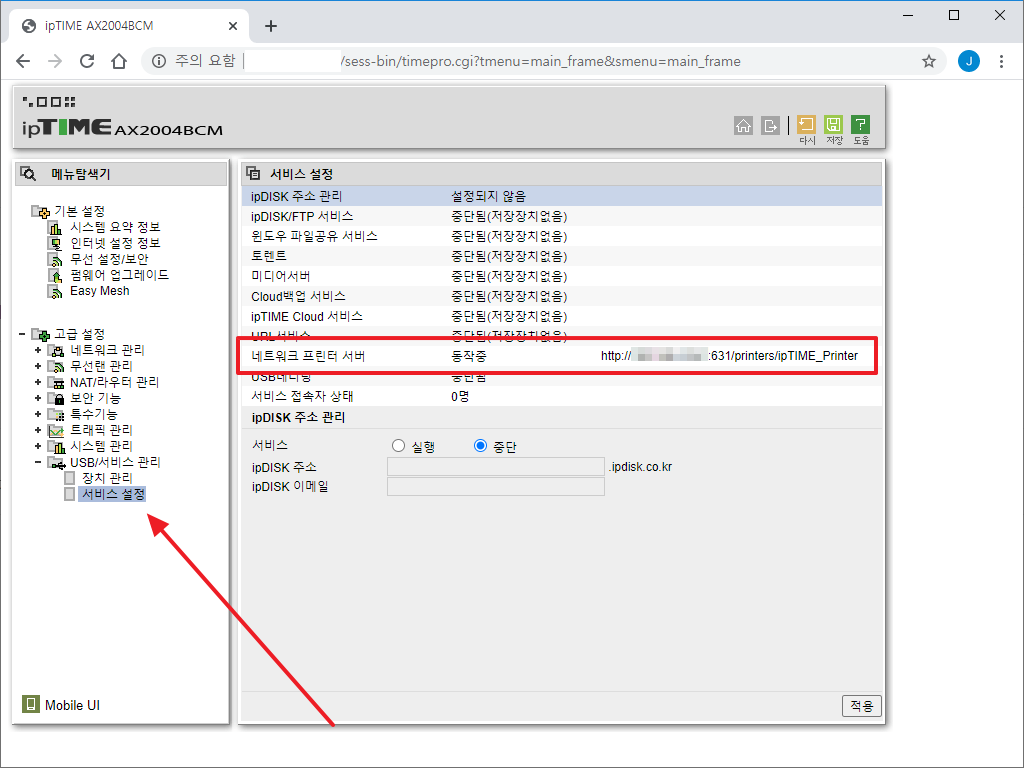Viewport: 1024px width, 768px height.
Task: Click the home icon in ipTIME header
Action: pos(743,125)
